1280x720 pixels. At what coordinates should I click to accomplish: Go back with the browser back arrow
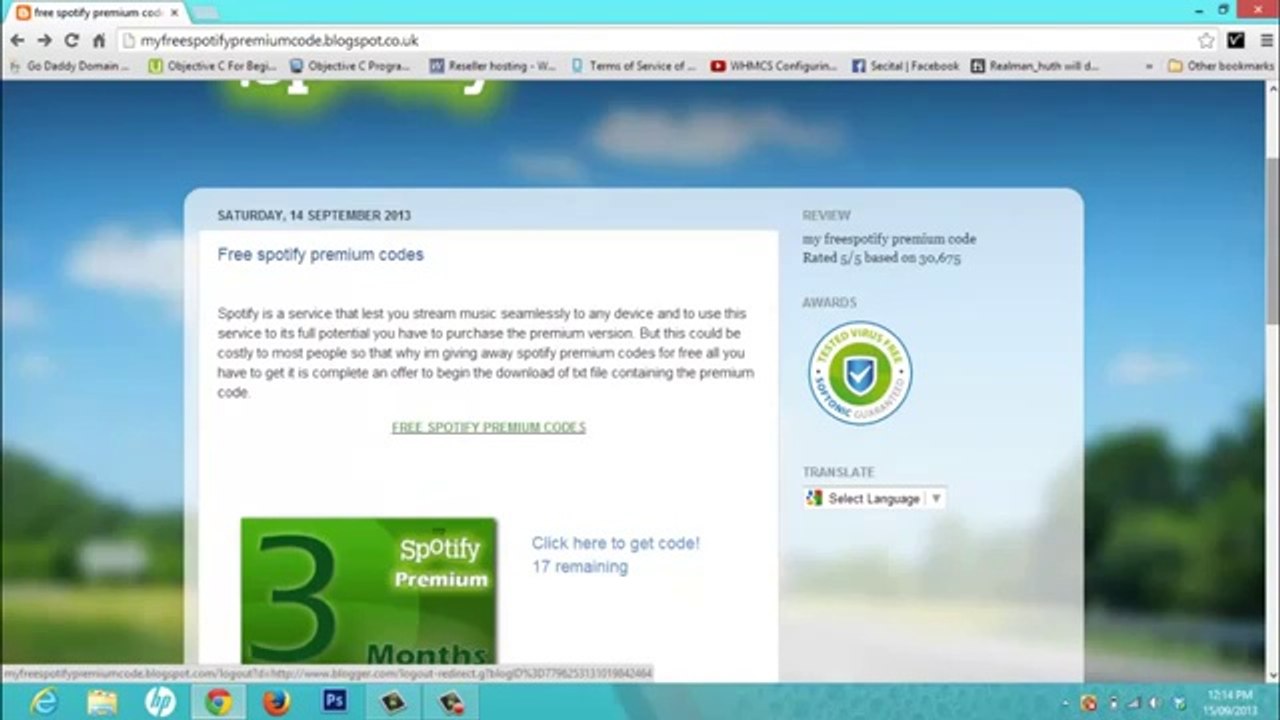click(x=17, y=41)
